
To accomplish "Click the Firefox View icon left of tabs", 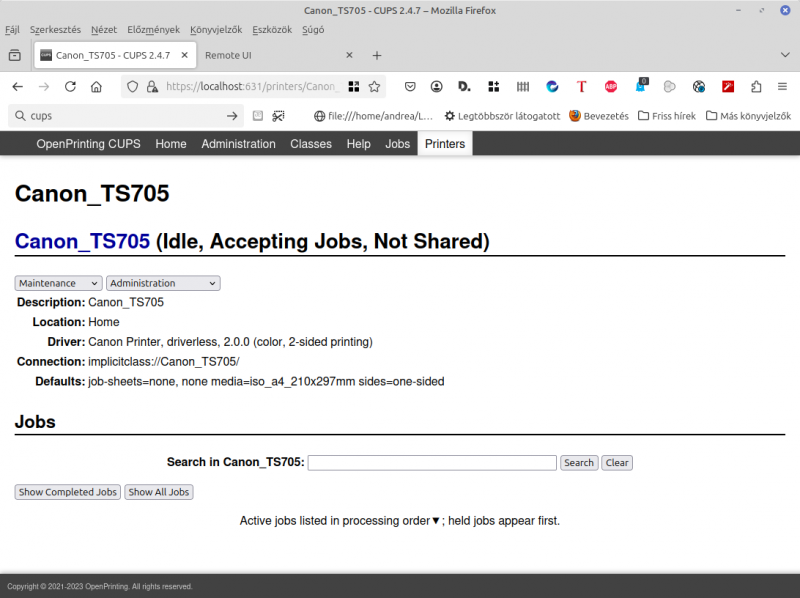I will pyautogui.click(x=15, y=55).
